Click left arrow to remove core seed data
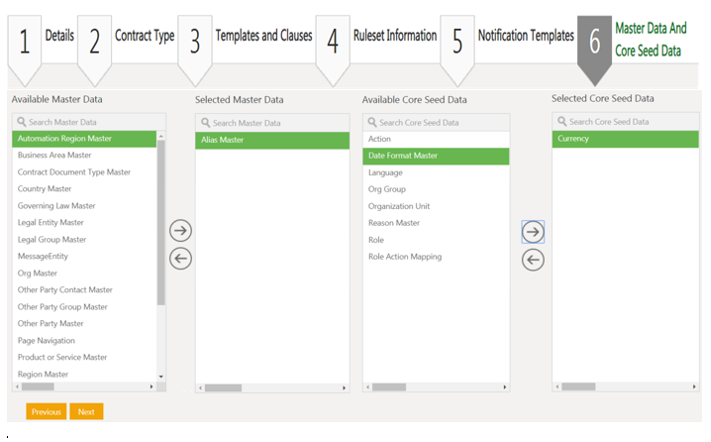This screenshot has width=711, height=442. click(x=533, y=260)
